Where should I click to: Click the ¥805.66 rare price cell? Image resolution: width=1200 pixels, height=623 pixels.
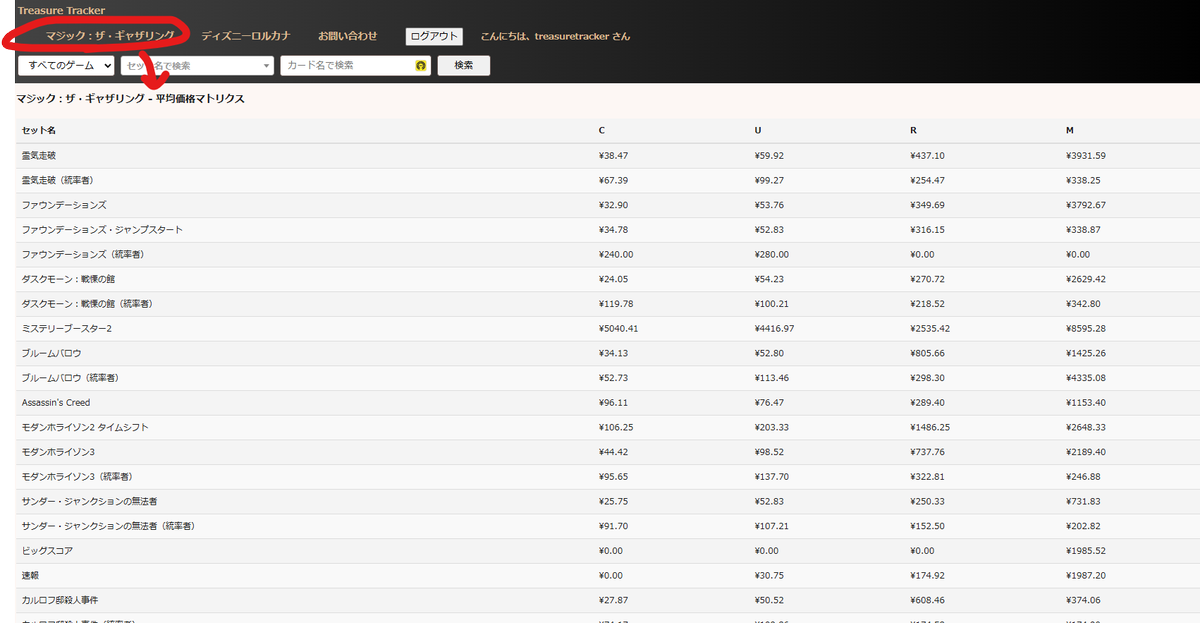[x=927, y=353]
